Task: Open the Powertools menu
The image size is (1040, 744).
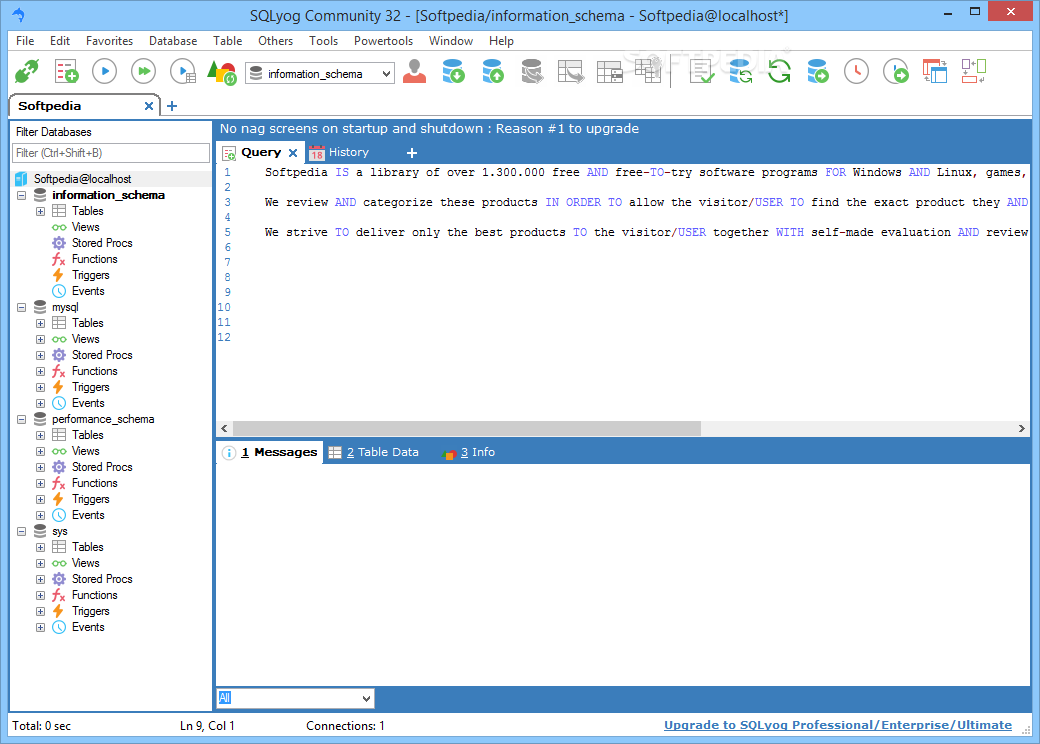Action: click(x=383, y=41)
